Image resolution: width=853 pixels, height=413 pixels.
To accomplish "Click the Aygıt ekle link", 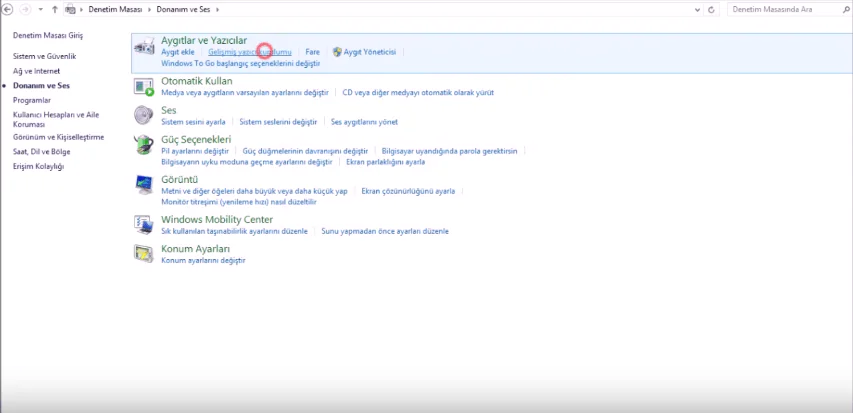I will point(178,52).
